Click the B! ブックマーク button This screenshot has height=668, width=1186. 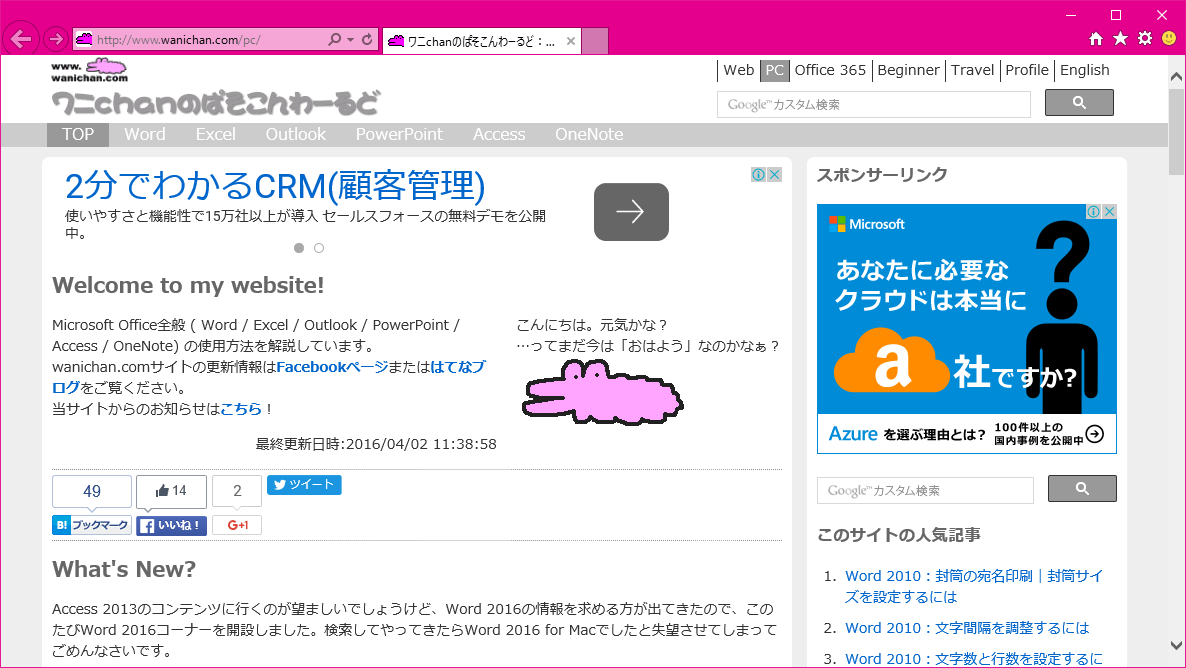92,525
